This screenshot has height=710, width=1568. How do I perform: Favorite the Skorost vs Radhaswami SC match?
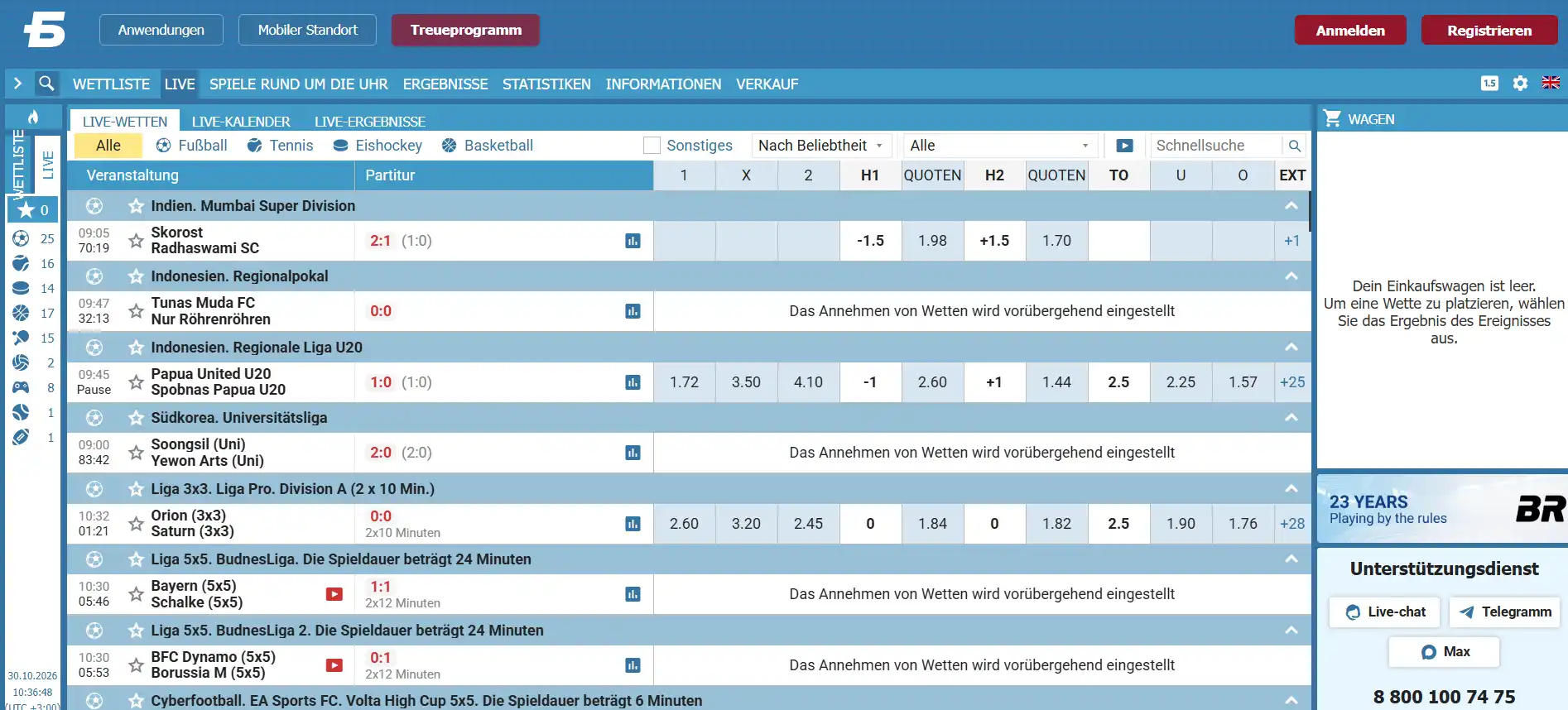click(x=137, y=241)
